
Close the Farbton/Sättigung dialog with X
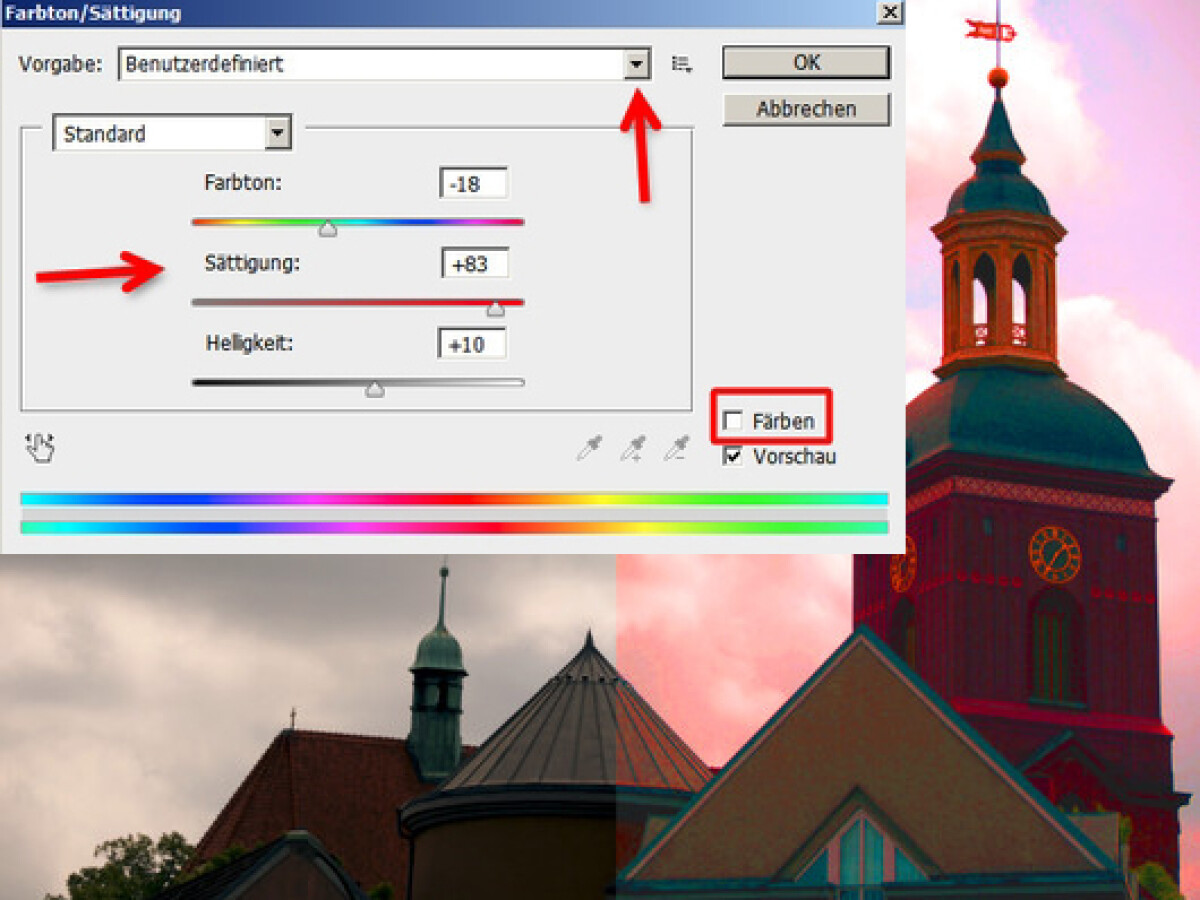pyautogui.click(x=889, y=12)
